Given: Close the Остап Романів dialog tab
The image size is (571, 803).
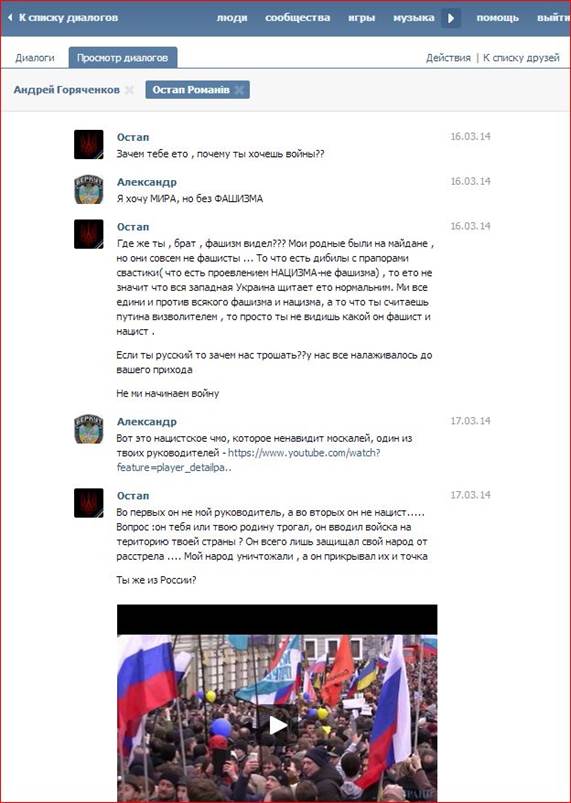Looking at the screenshot, I should [x=239, y=90].
